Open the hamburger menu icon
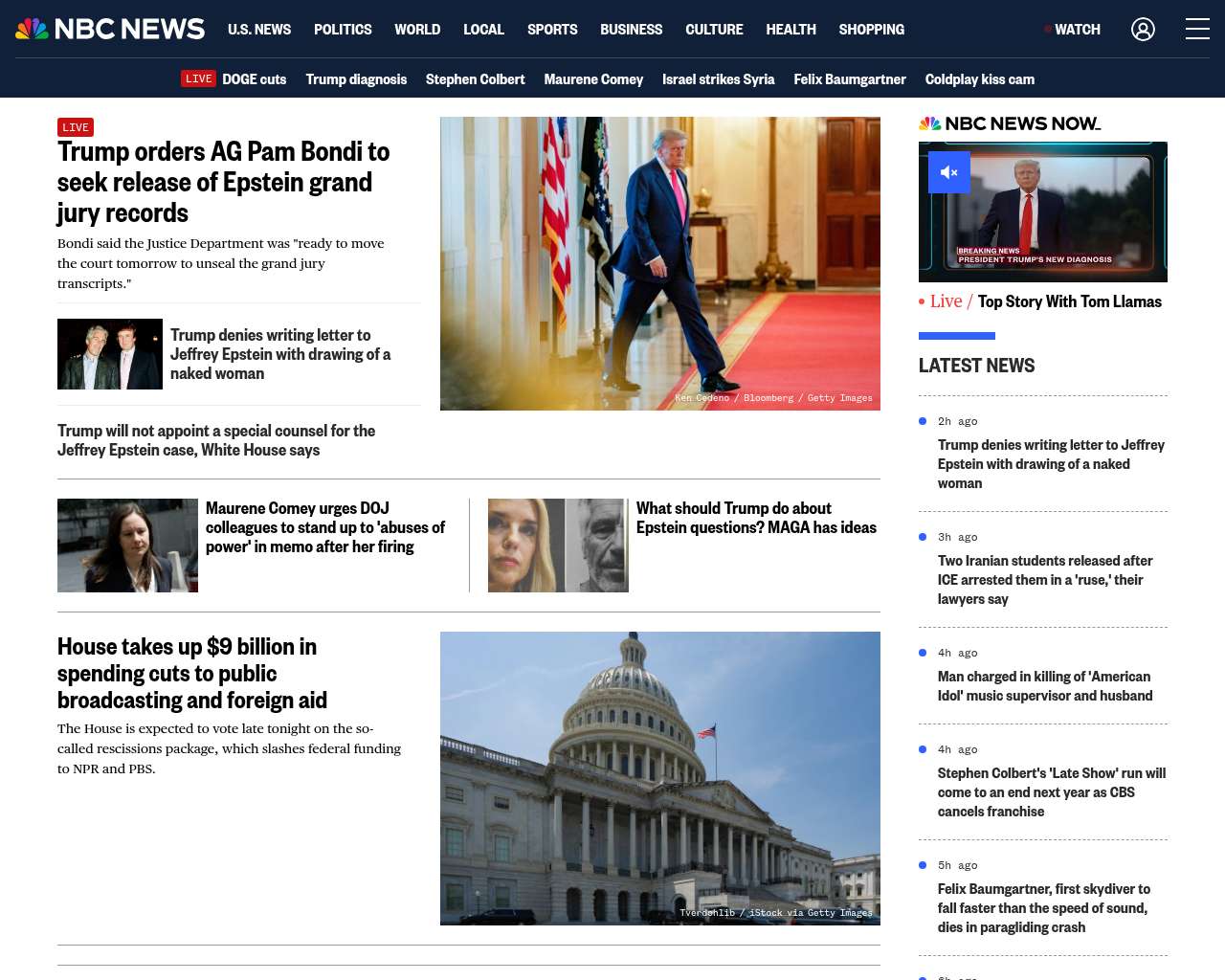This screenshot has height=980, width=1225. coord(1197,30)
